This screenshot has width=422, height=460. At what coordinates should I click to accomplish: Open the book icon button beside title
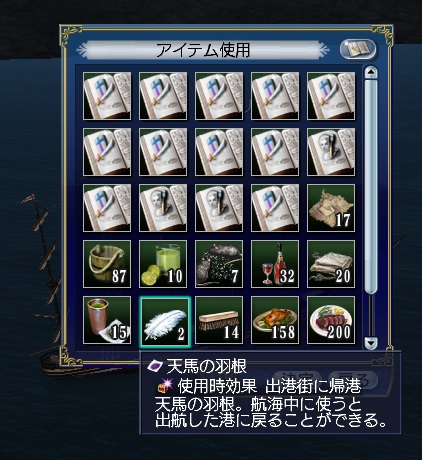coord(358,50)
